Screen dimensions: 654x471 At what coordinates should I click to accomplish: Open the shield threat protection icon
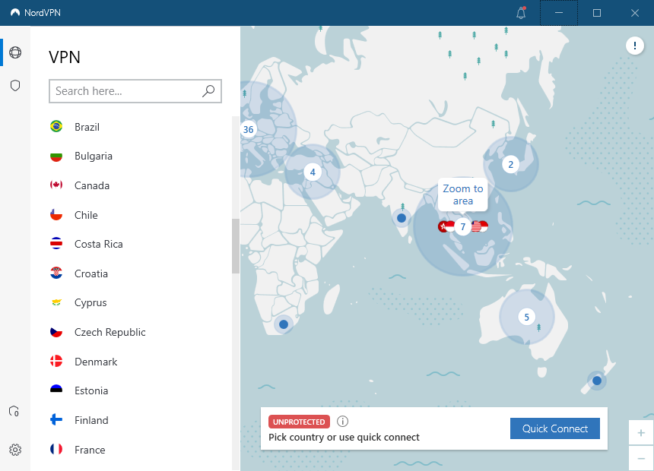(15, 86)
